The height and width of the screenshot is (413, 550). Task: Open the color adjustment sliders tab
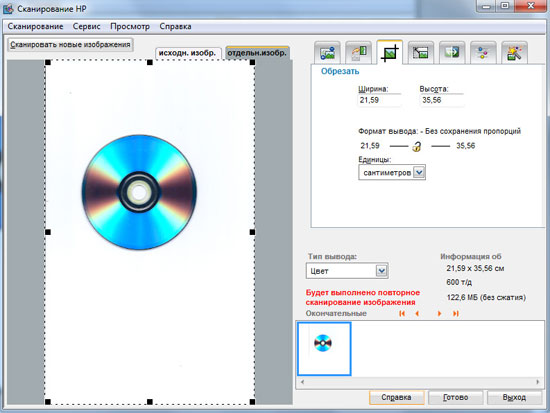click(483, 53)
